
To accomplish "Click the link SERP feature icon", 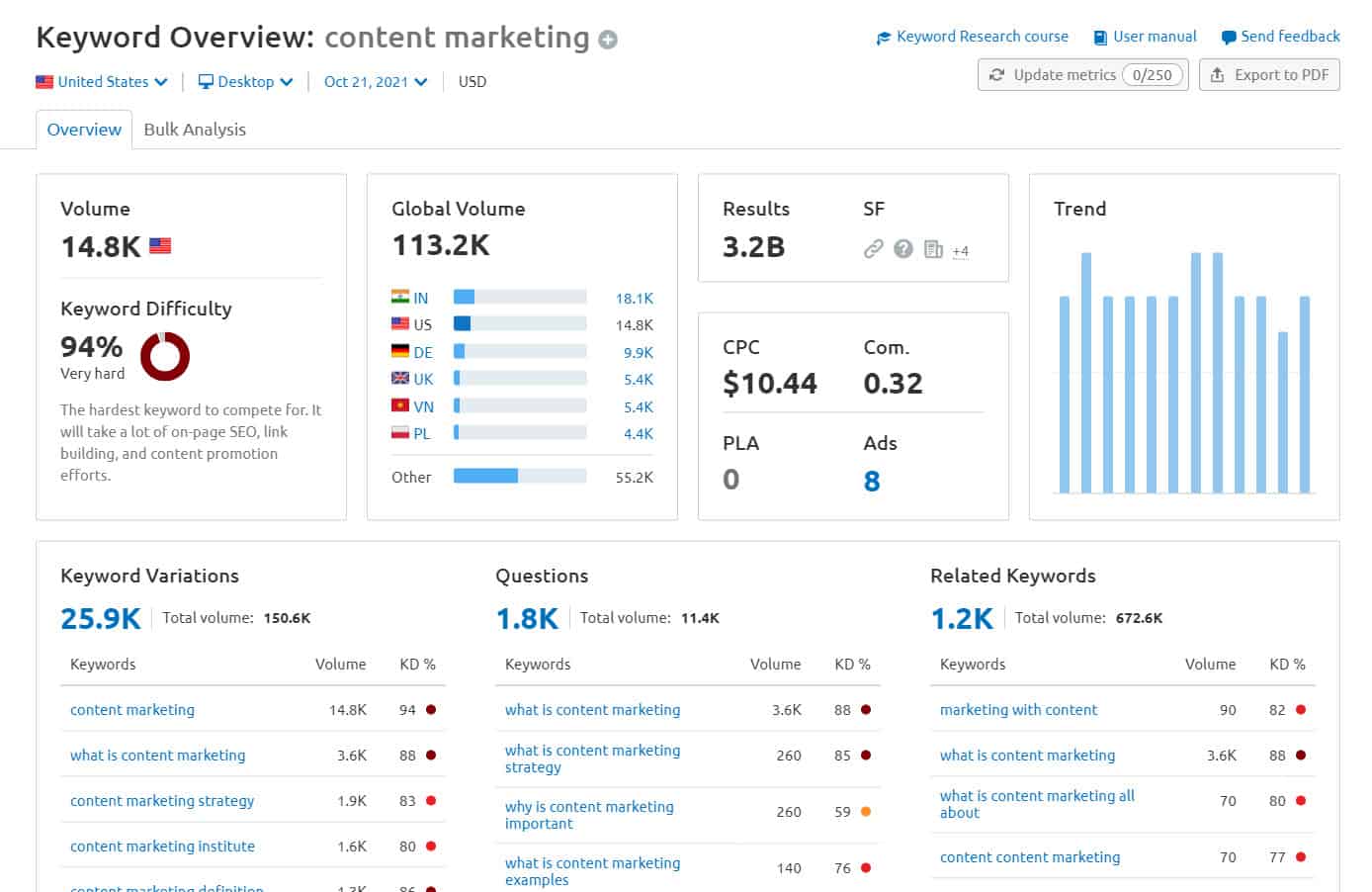I will 874,249.
